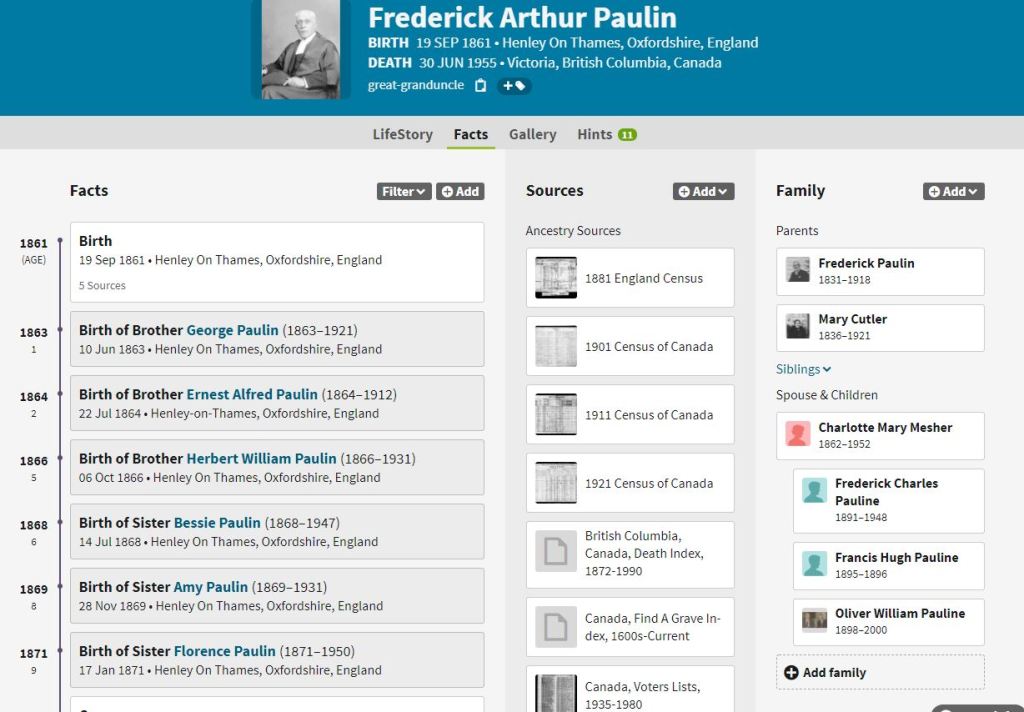Switch to the LifeStory tab
1024x712 pixels.
pyautogui.click(x=402, y=134)
